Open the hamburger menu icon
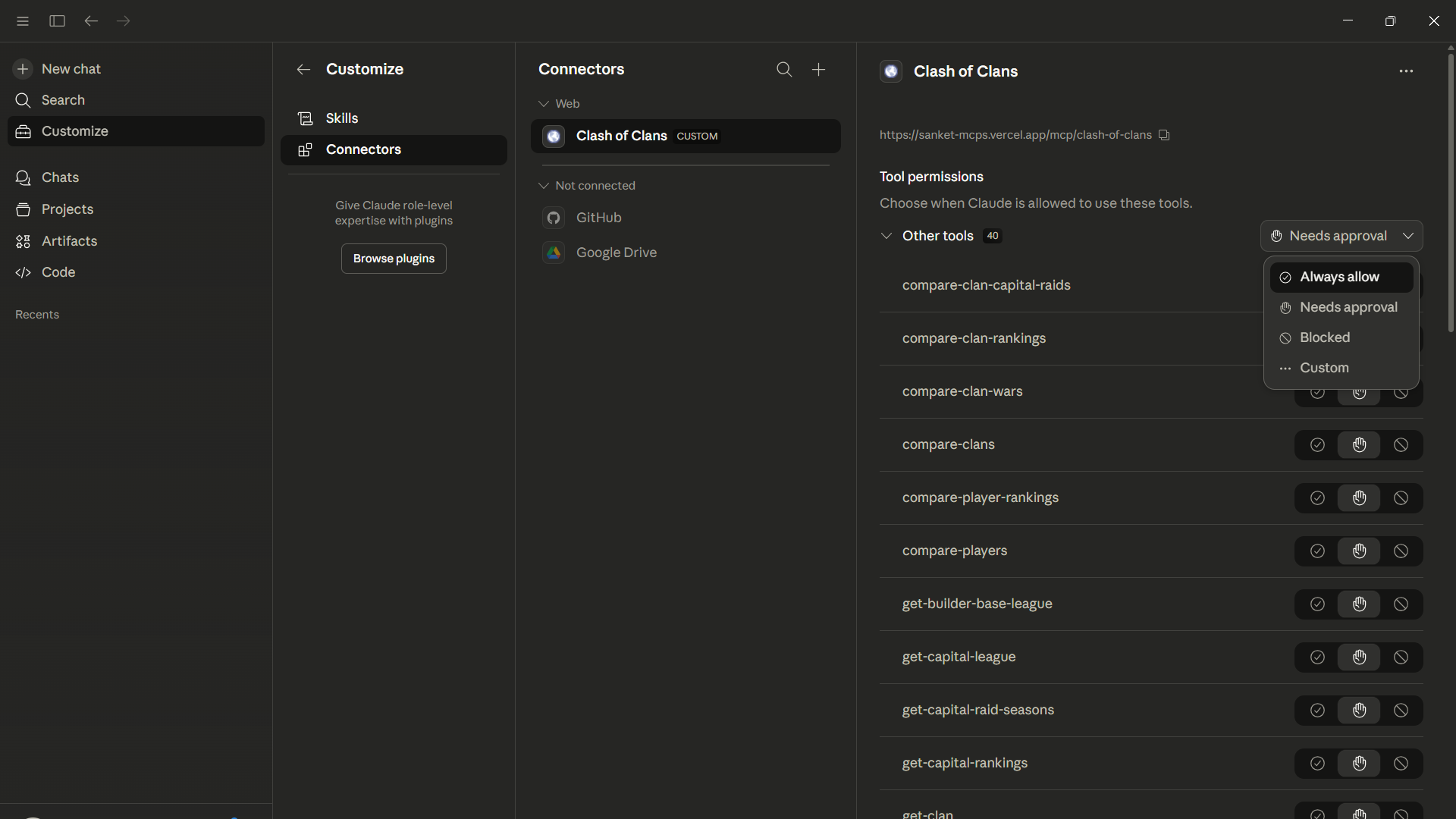The image size is (1456, 819). 23,21
